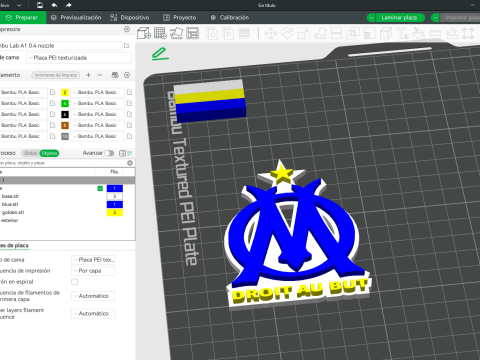This screenshot has width=480, height=360.
Task: Open filament settings gear icon
Action: click(x=127, y=75)
